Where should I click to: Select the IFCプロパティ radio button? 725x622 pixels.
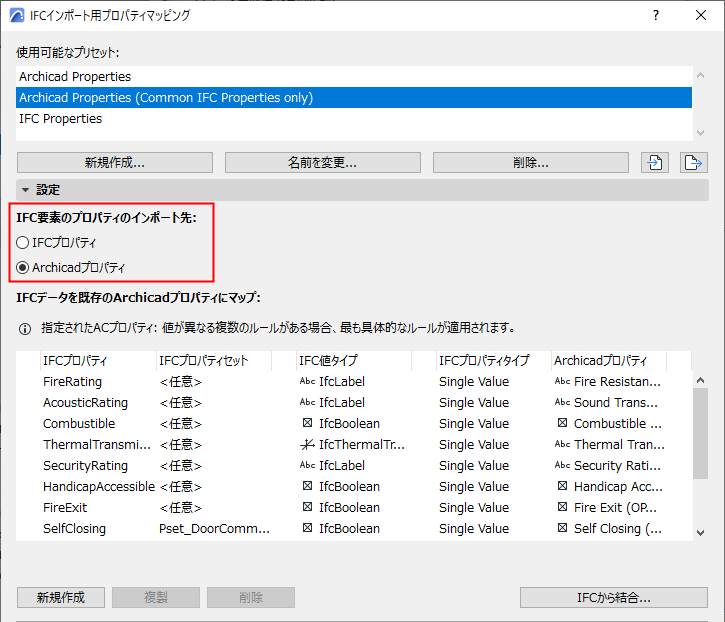tap(23, 242)
